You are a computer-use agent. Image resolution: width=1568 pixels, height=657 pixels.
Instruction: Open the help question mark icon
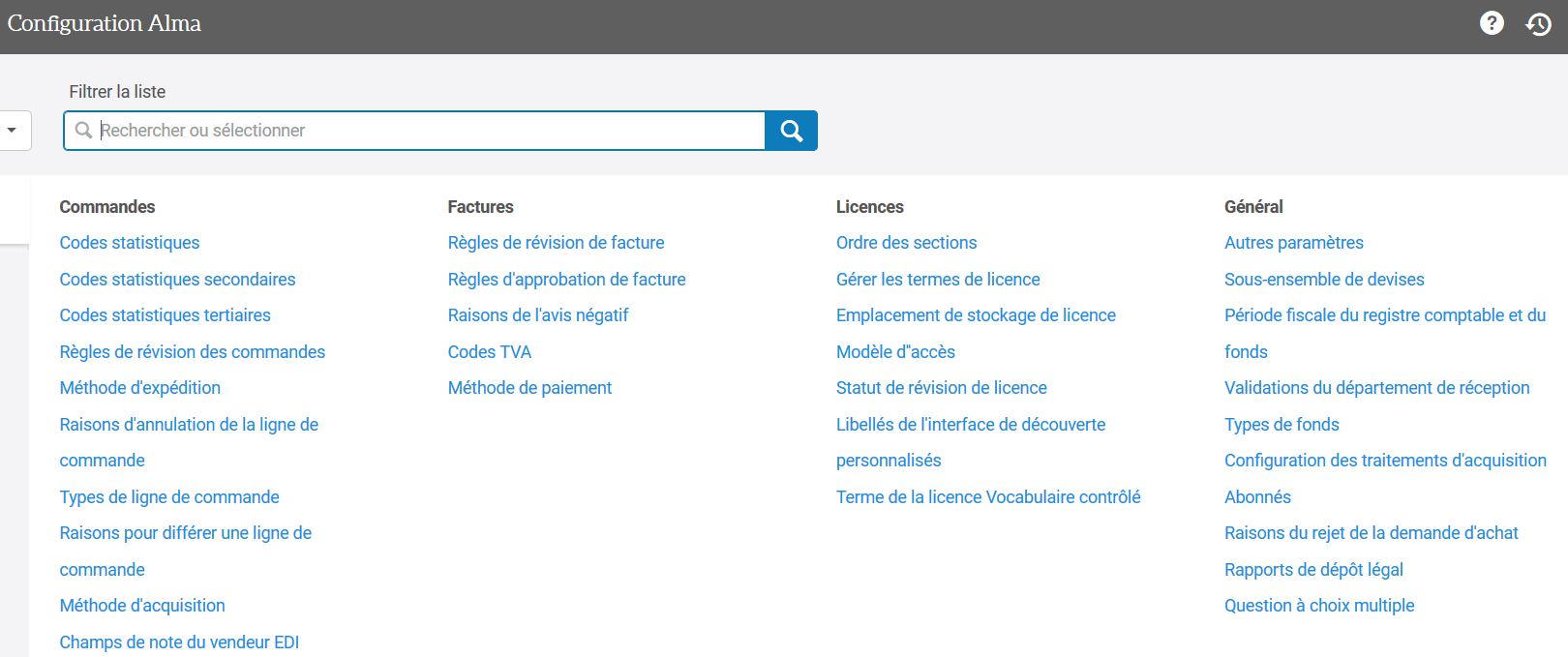[1492, 23]
